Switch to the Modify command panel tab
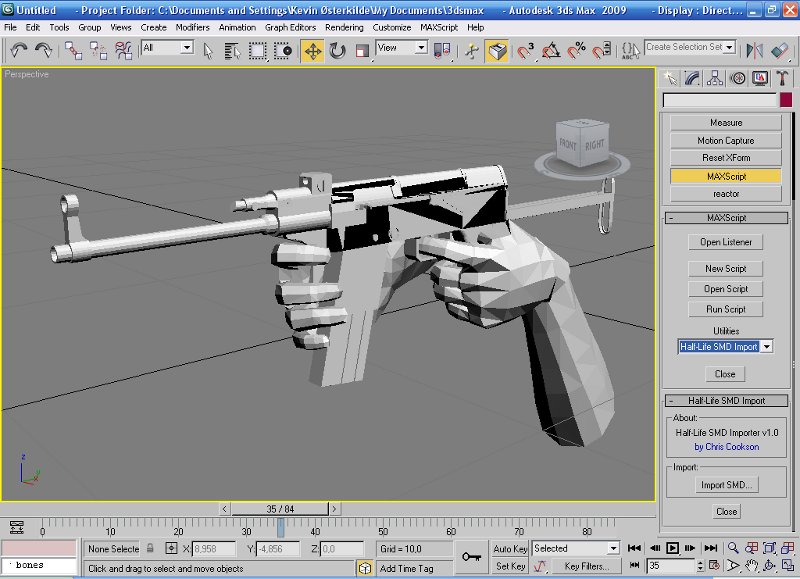Viewport: 800px width, 579px height. [x=692, y=78]
